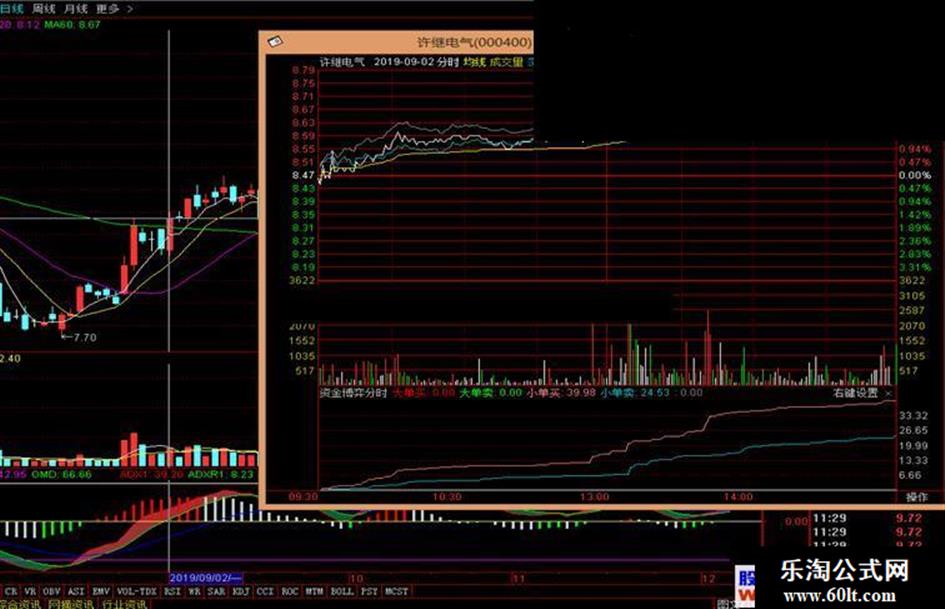The image size is (945, 609).
Task: Switch to the 月线 monthly chart tab
Action: pyautogui.click(x=75, y=8)
